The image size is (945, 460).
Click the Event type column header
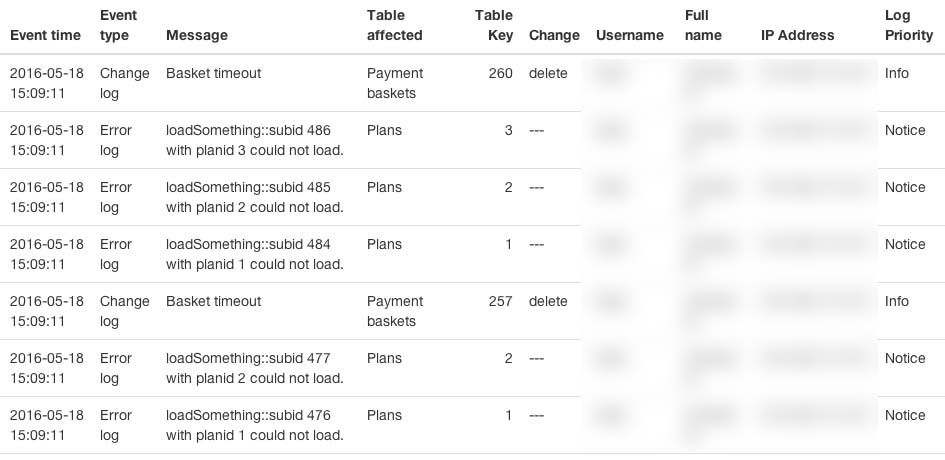point(119,25)
